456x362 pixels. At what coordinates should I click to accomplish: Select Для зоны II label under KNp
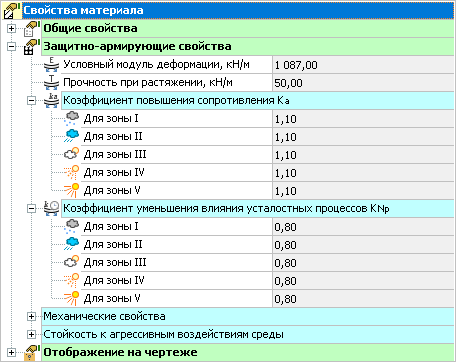point(113,245)
